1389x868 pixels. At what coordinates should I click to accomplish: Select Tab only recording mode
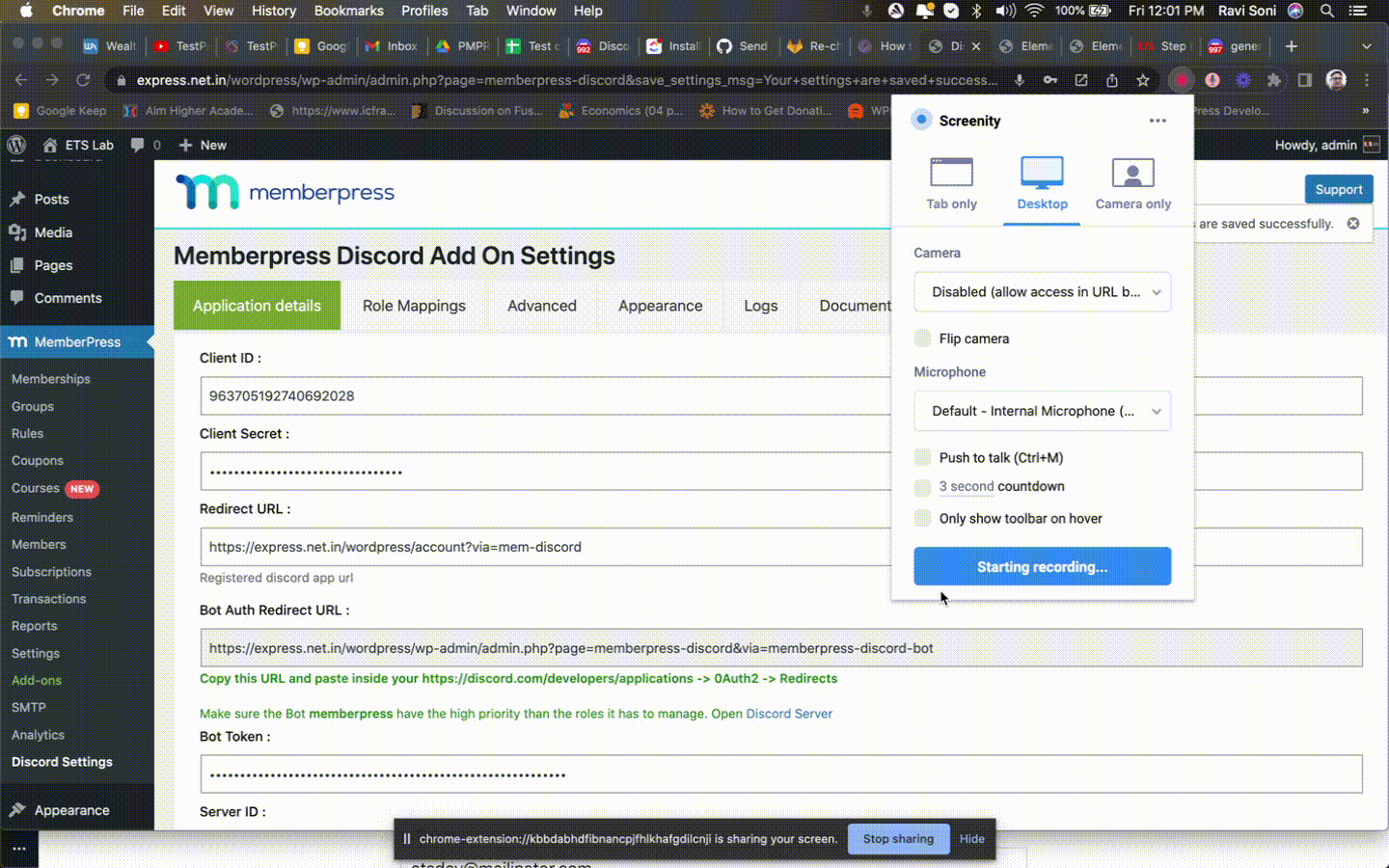point(951,183)
